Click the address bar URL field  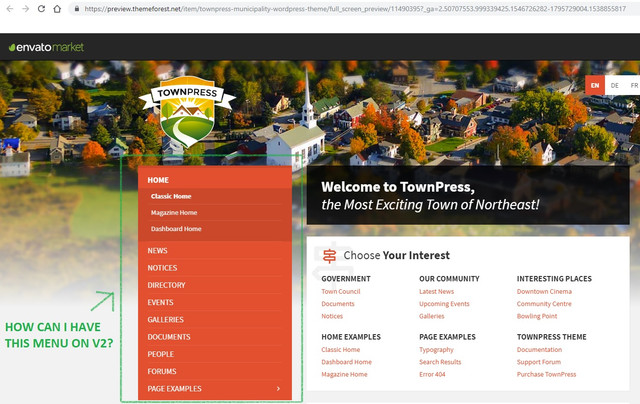click(x=355, y=9)
